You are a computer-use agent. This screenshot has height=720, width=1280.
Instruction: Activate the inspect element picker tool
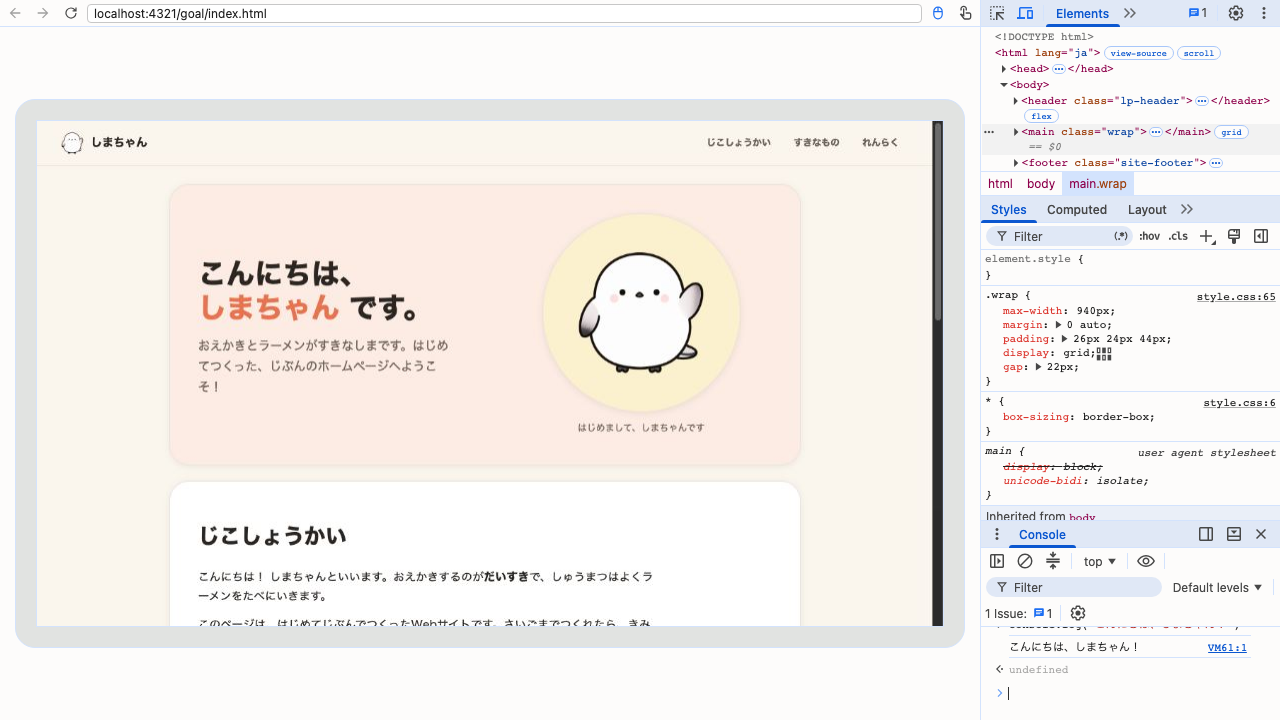pyautogui.click(x=997, y=13)
